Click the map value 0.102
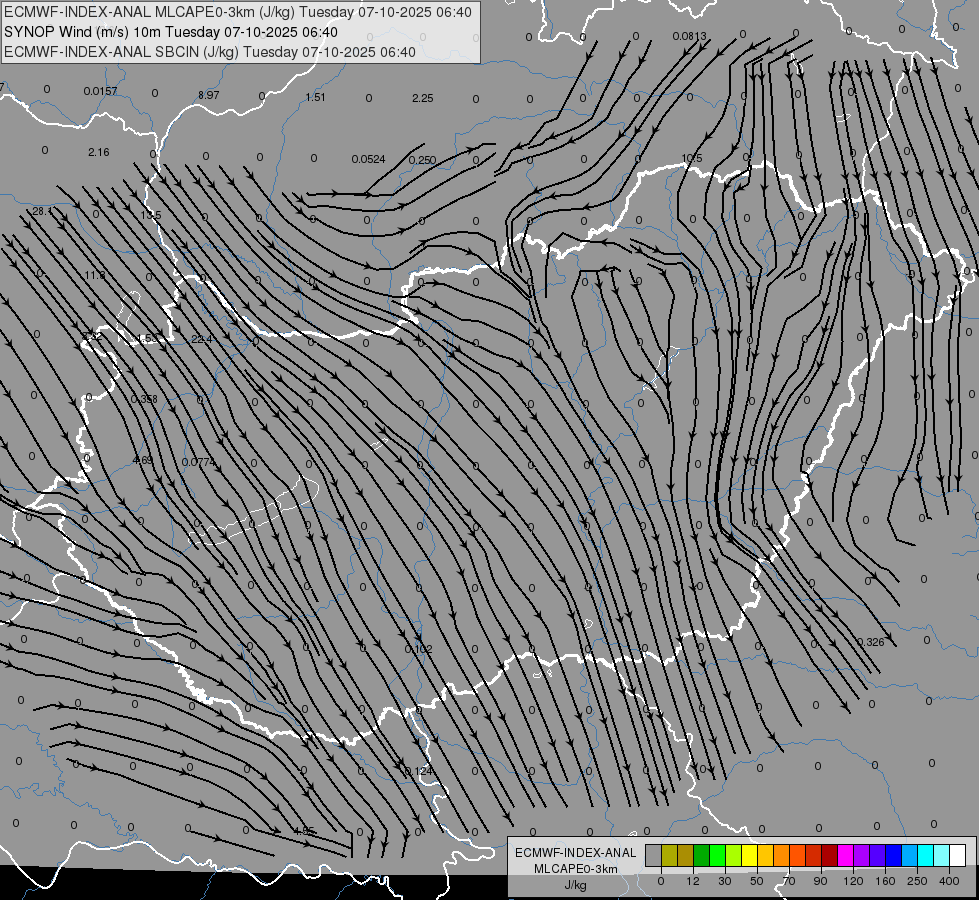Viewport: 979px width, 900px height. pyautogui.click(x=418, y=650)
